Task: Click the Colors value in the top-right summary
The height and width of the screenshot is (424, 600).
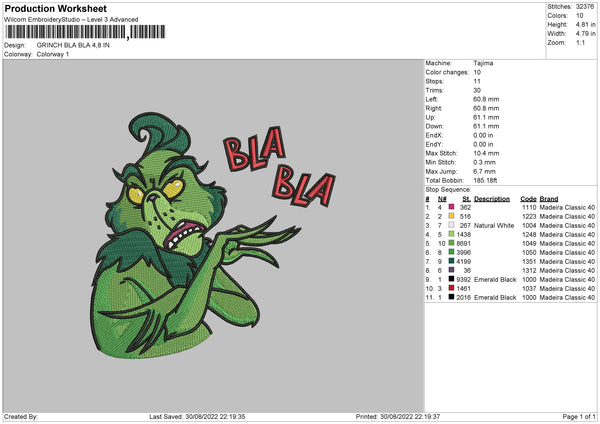Action: pos(580,16)
